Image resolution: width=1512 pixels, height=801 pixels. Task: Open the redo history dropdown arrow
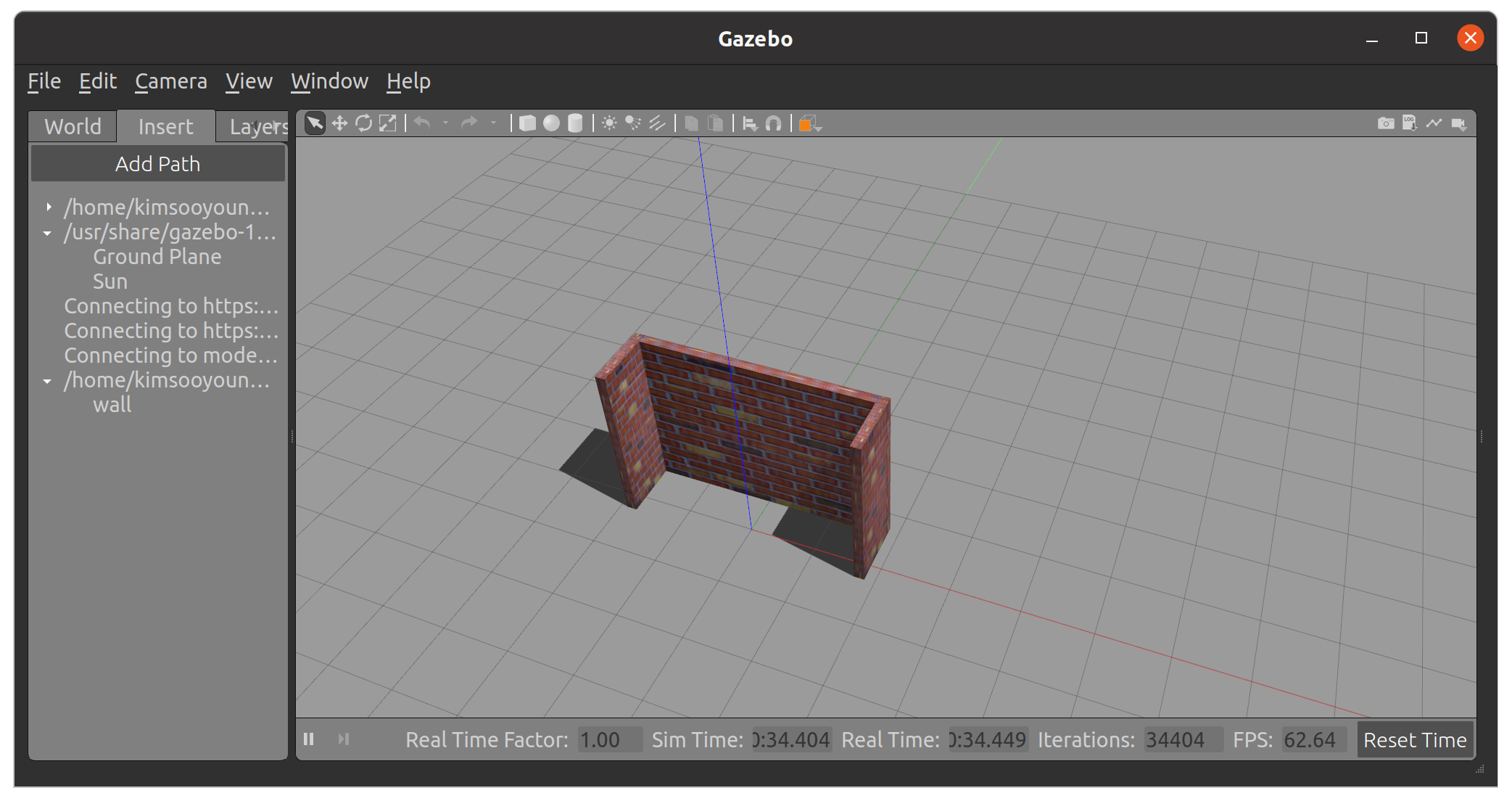pyautogui.click(x=493, y=123)
